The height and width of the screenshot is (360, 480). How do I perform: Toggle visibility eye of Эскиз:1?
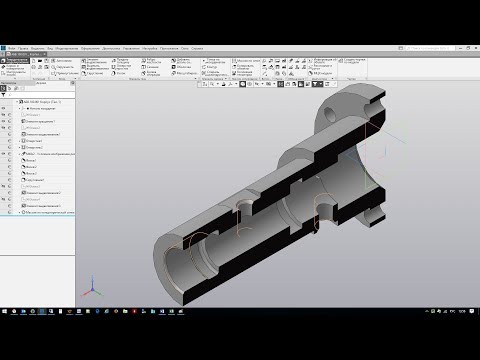click(x=3, y=115)
